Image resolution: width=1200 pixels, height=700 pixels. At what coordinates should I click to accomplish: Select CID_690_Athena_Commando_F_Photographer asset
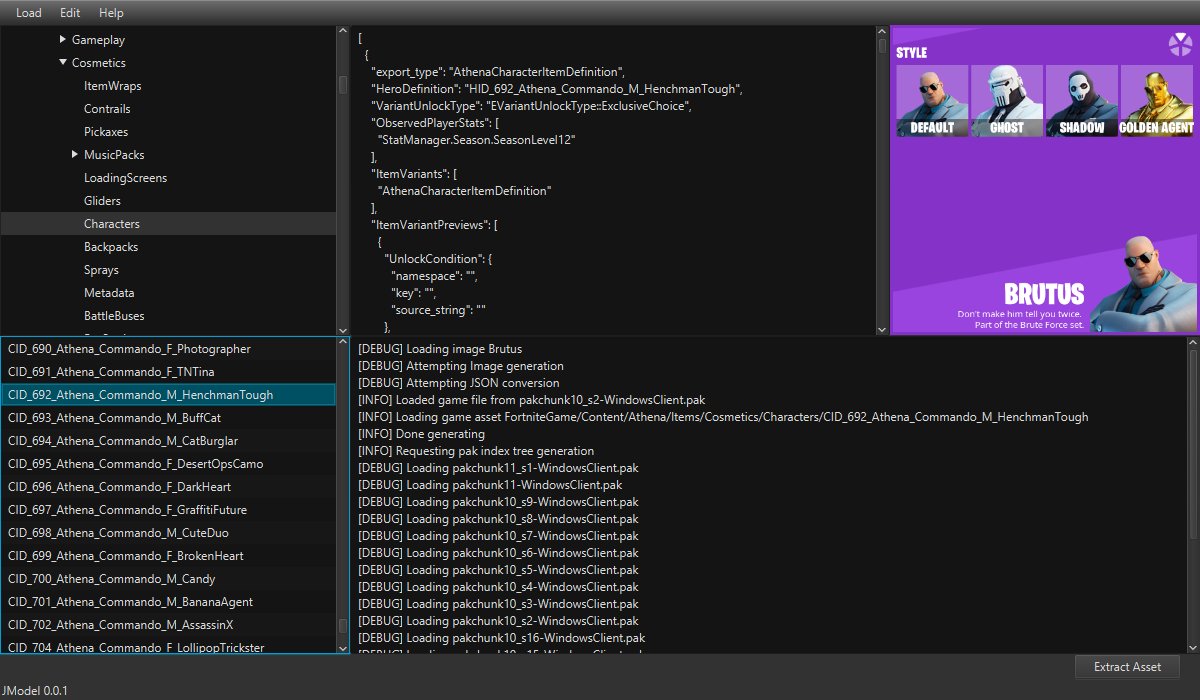[168, 349]
